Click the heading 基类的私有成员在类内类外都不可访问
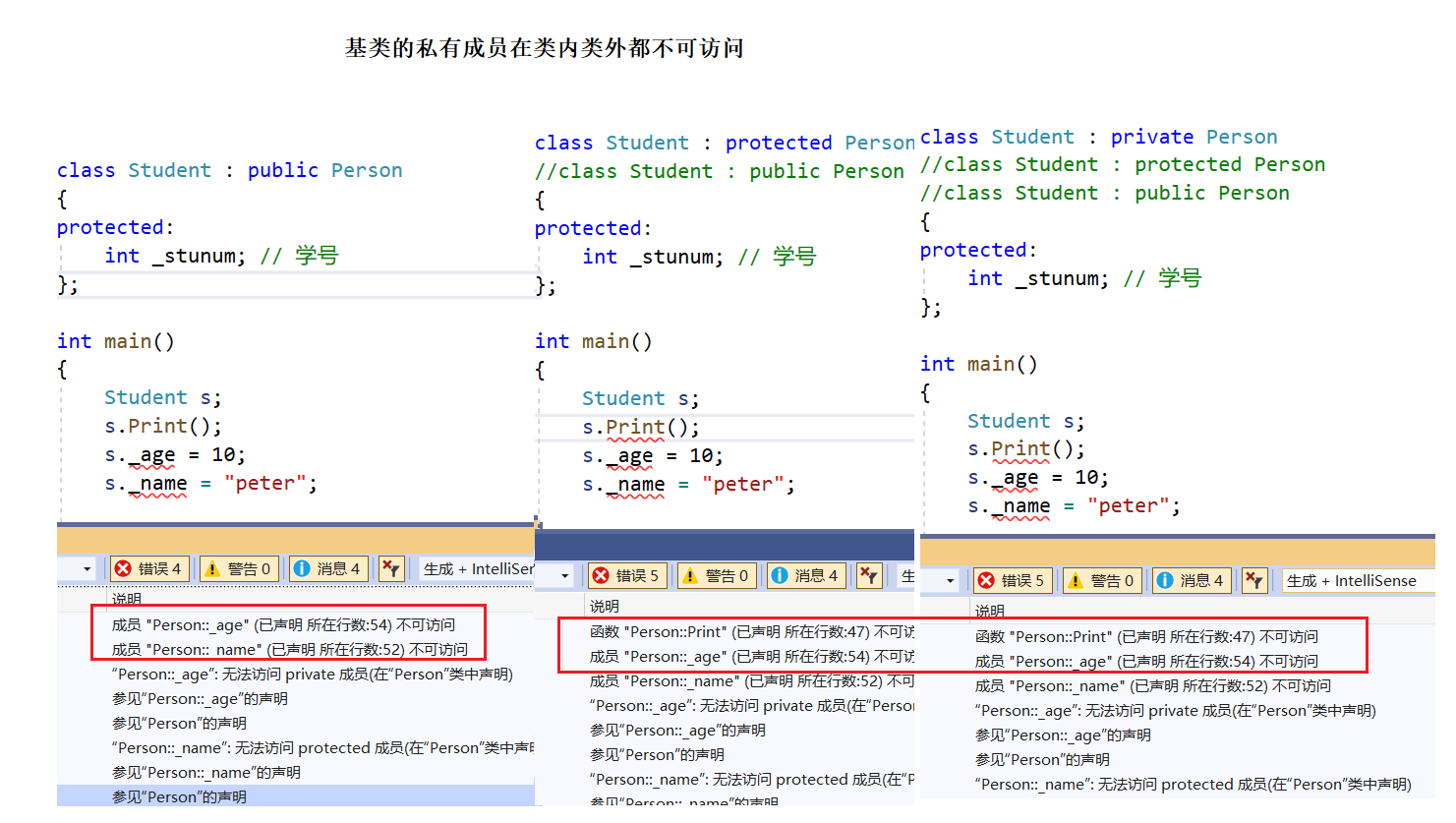Screen dimensions: 1456x823 (x=545, y=48)
